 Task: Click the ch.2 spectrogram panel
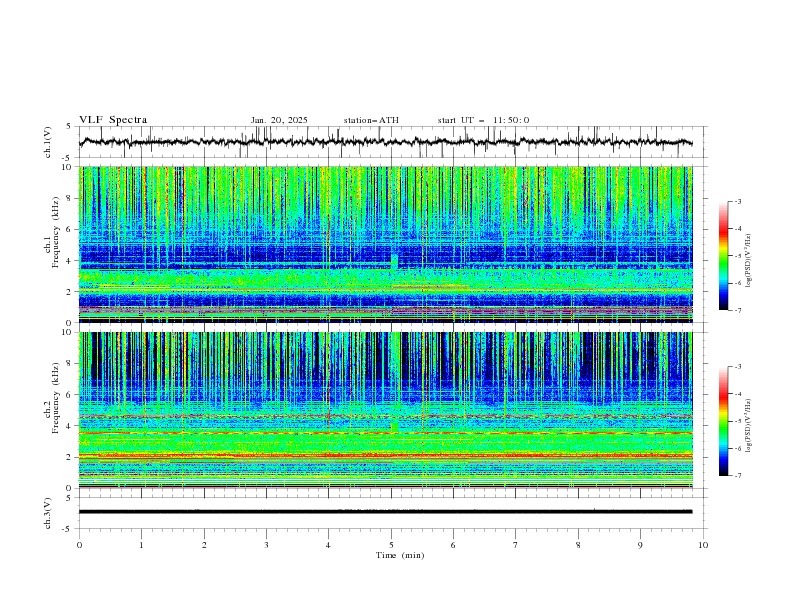(385, 410)
